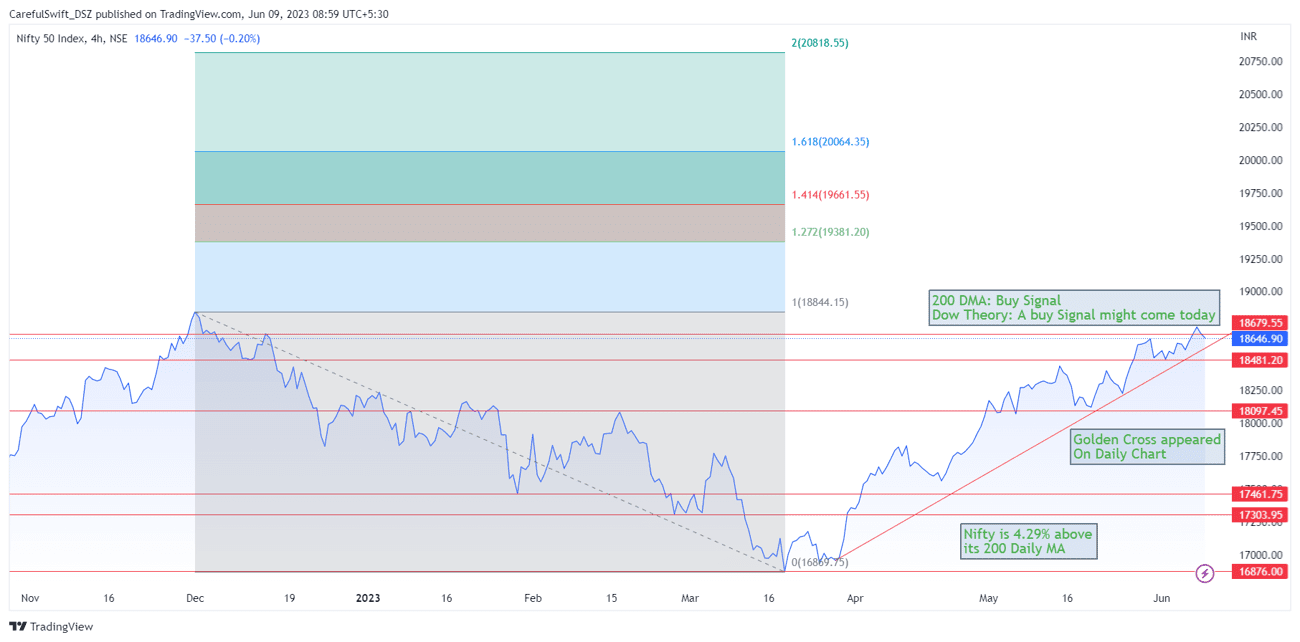Click Nov on the time axis
1300x642 pixels.
tap(30, 598)
